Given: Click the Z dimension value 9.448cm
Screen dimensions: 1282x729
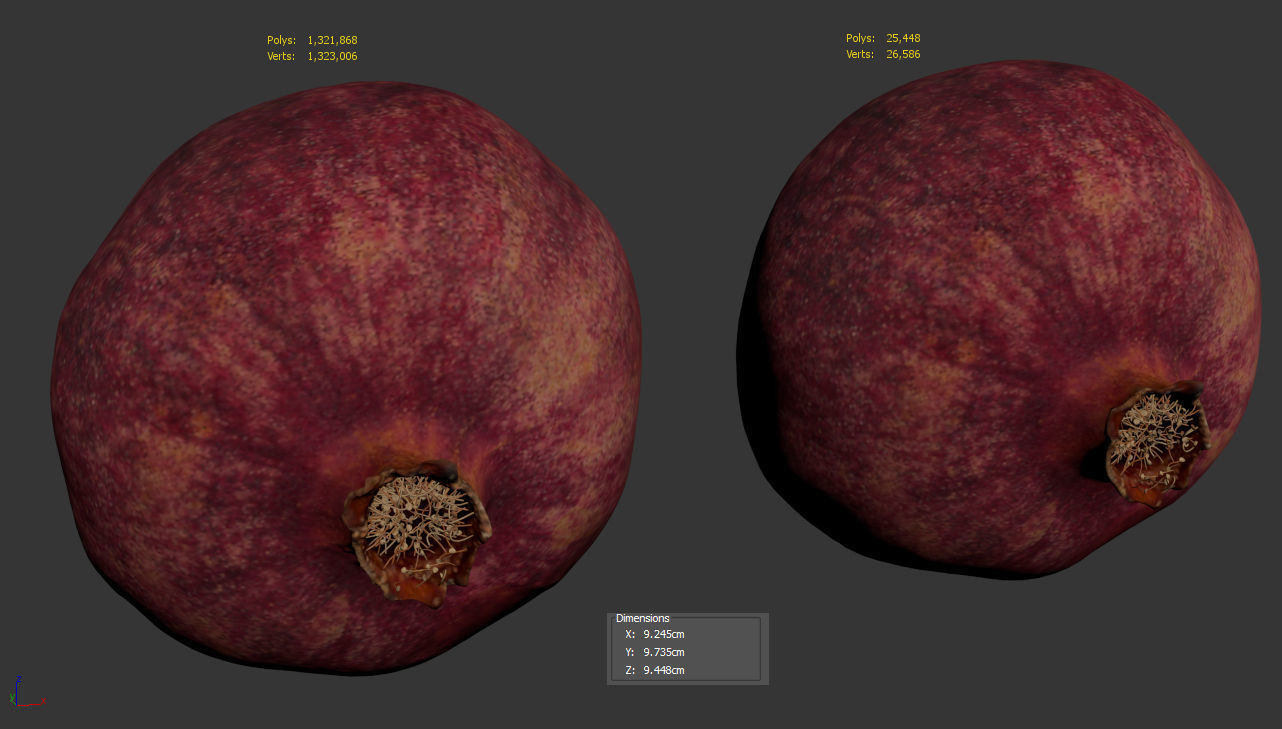Looking at the screenshot, I should pyautogui.click(x=664, y=670).
